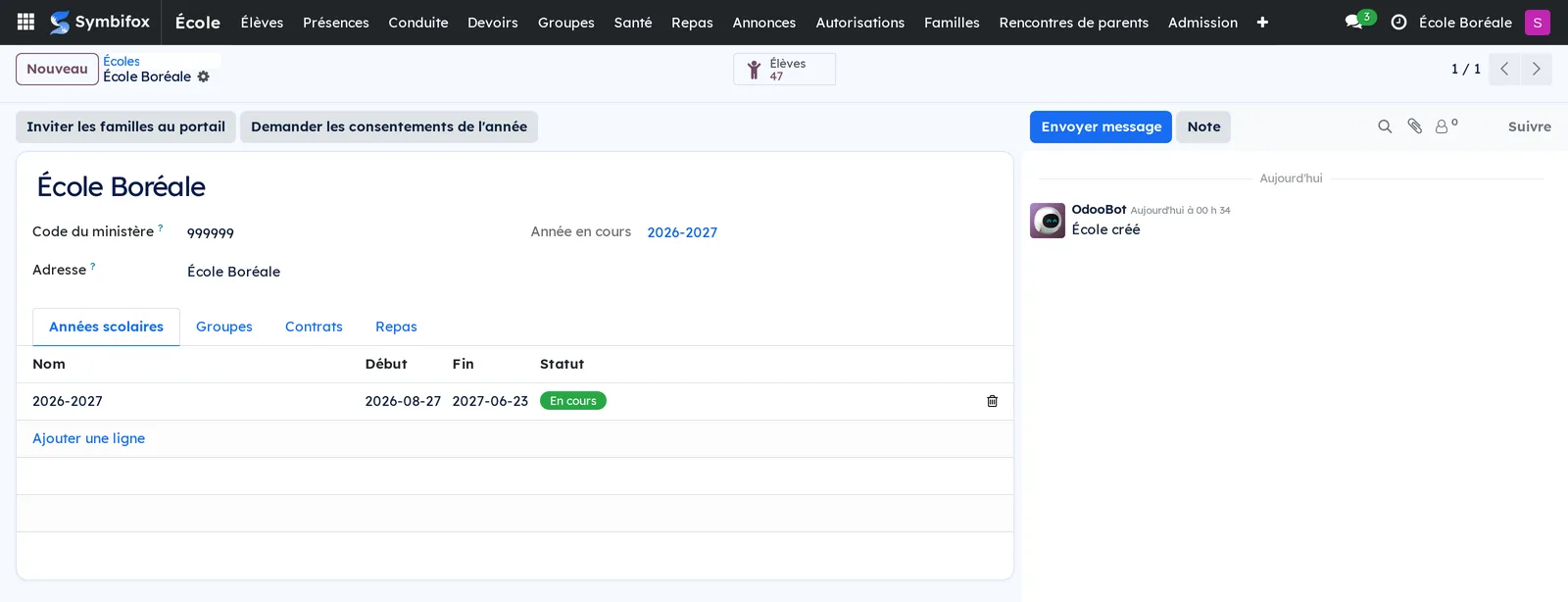This screenshot has width=1568, height=602.
Task: Open the Écoles breadcrumb link
Action: pos(122,61)
